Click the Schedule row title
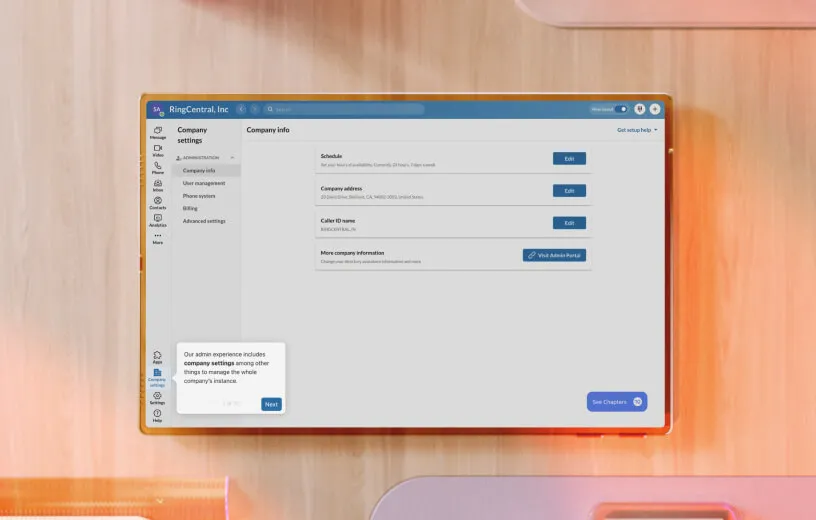This screenshot has width=816, height=520. (x=332, y=156)
